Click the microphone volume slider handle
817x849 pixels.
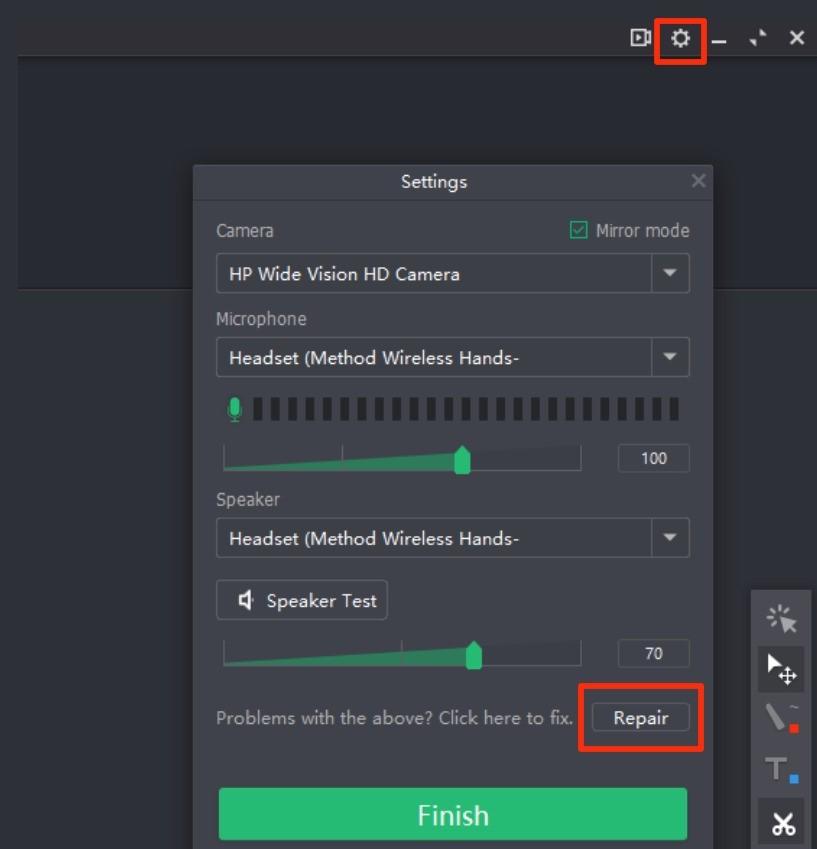462,460
